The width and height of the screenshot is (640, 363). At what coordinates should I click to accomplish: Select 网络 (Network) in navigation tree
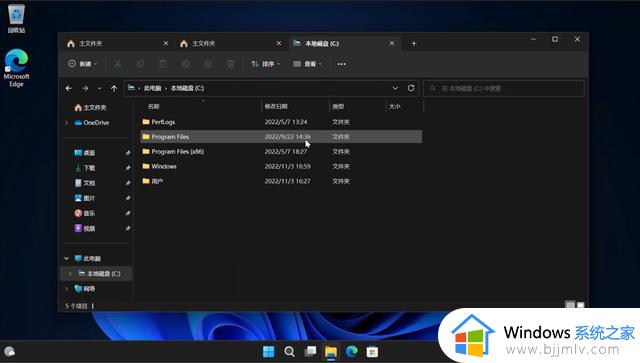click(85, 289)
